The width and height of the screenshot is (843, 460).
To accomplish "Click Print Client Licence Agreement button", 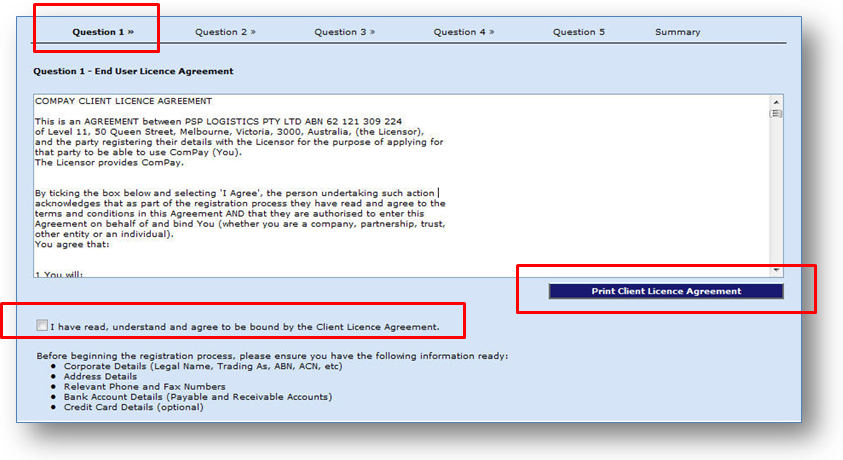I will 666,291.
